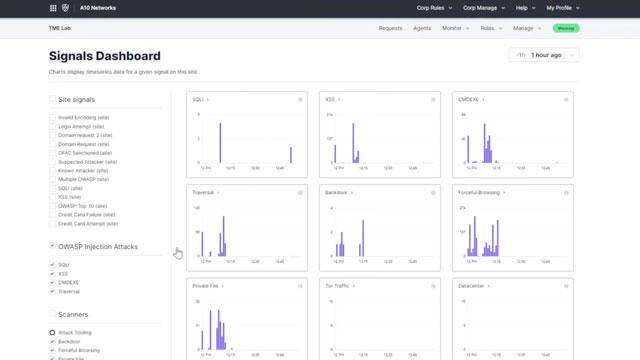
Task: Open the apps grid icon
Action: [x=53, y=8]
